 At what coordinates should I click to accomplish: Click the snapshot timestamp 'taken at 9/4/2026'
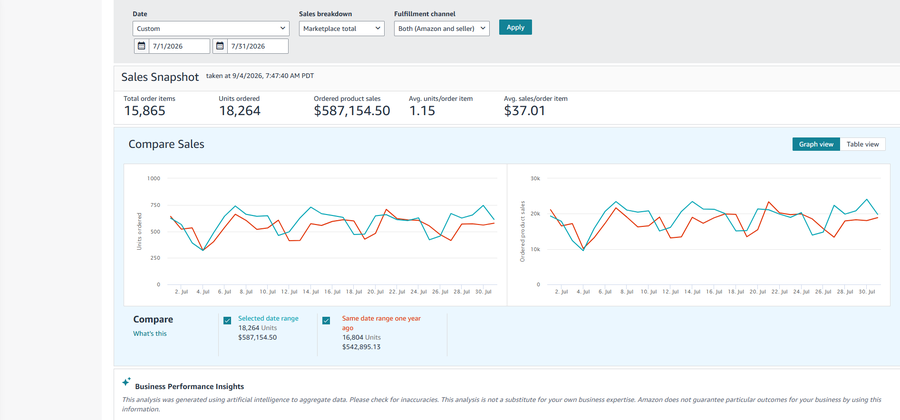pyautogui.click(x=260, y=75)
